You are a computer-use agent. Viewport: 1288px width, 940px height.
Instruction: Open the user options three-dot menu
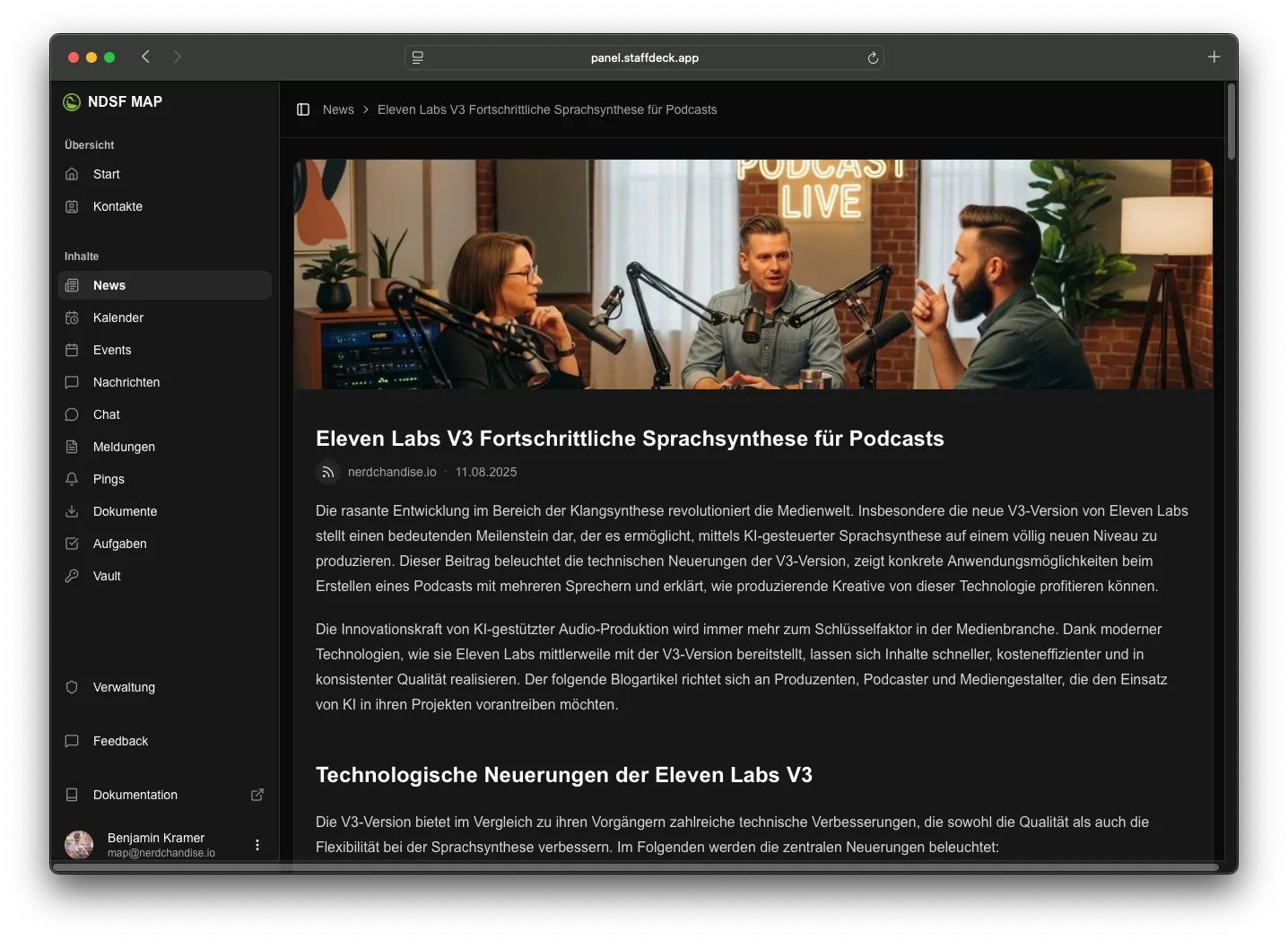coord(257,845)
